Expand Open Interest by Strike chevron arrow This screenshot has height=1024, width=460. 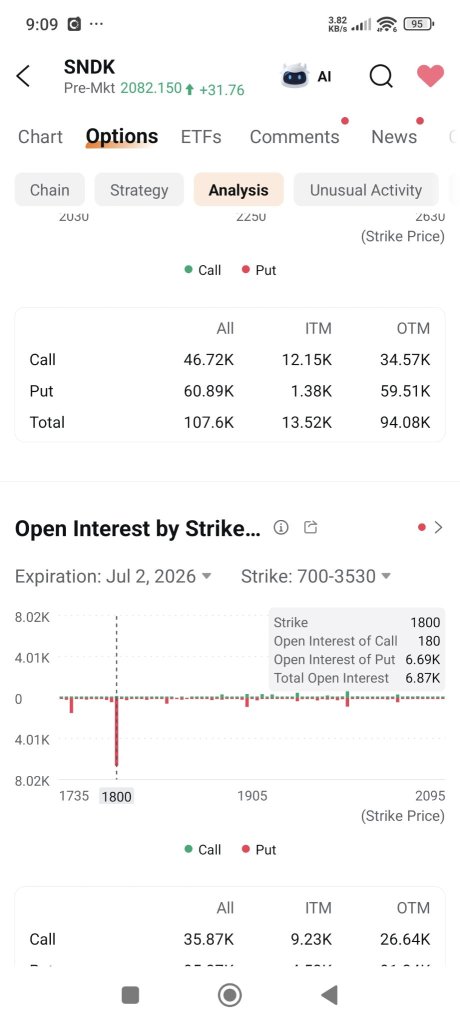[x=438, y=528]
